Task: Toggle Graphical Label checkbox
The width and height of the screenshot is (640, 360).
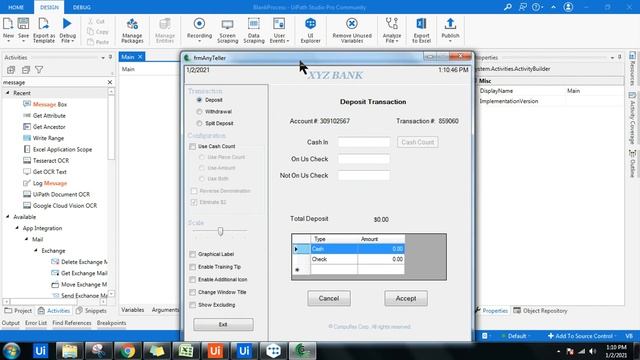Action: pos(193,254)
